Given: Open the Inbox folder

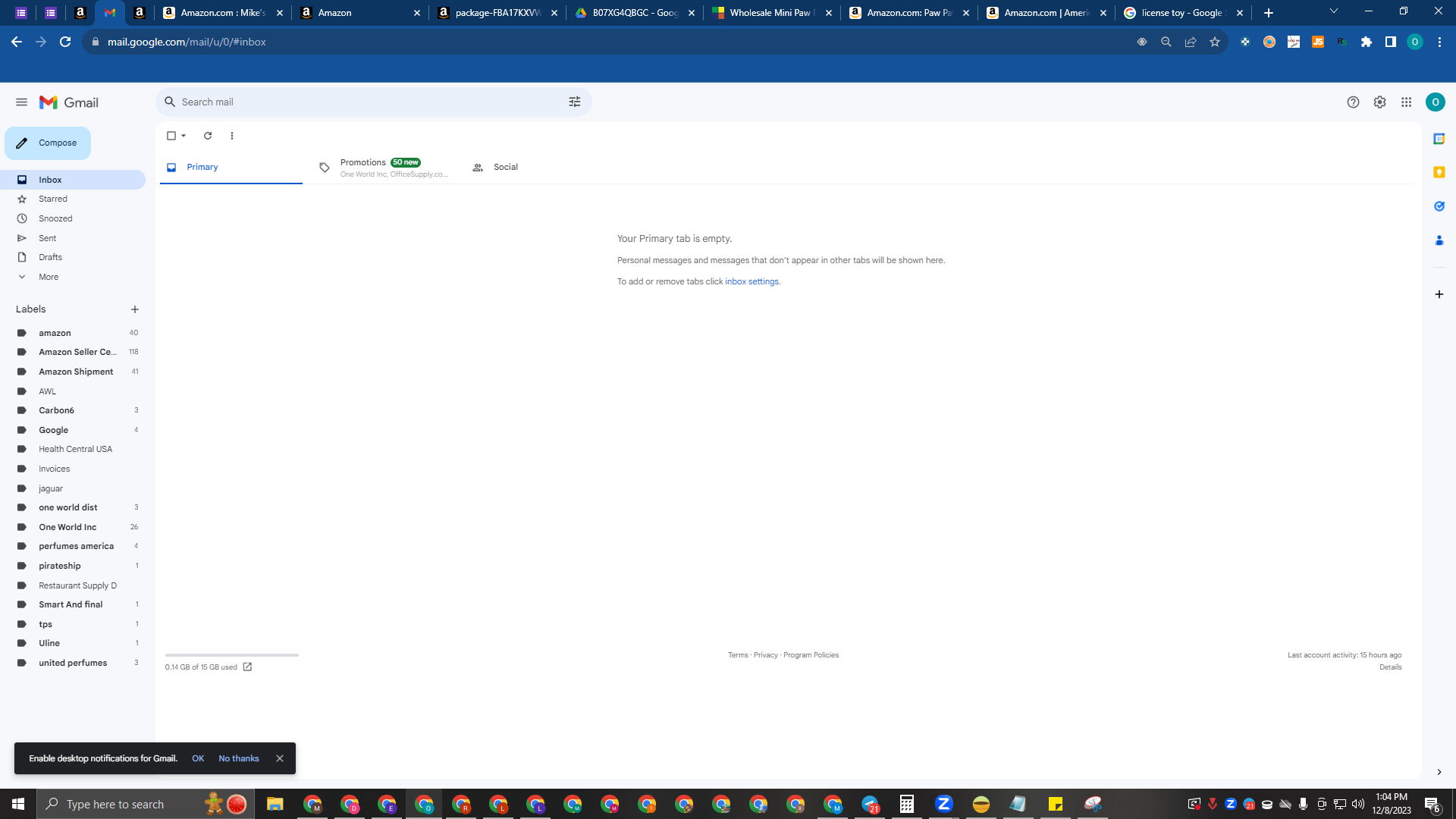Looking at the screenshot, I should point(73,180).
